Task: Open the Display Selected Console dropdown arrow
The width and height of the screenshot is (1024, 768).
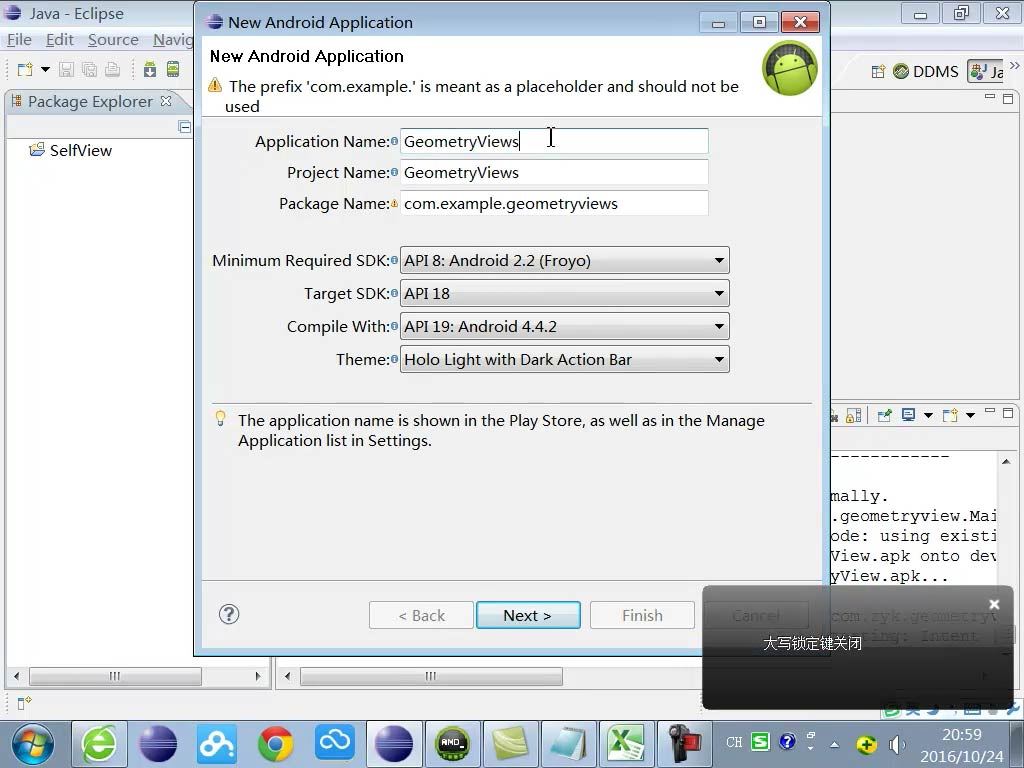Action: click(x=928, y=415)
